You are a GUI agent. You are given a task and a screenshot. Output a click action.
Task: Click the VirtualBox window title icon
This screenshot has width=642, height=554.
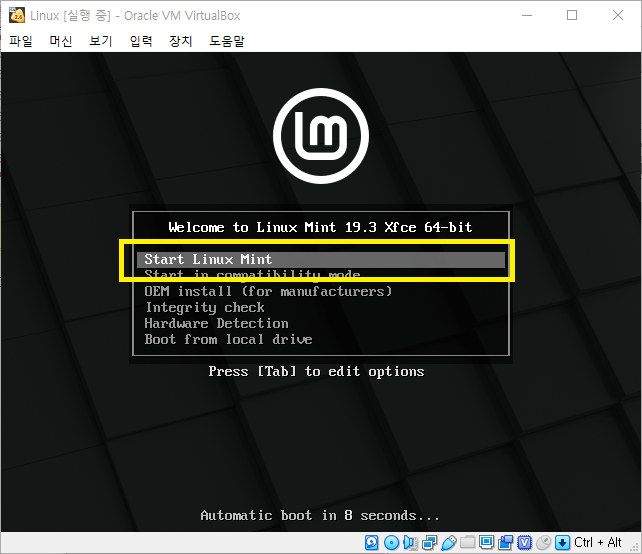(x=16, y=15)
